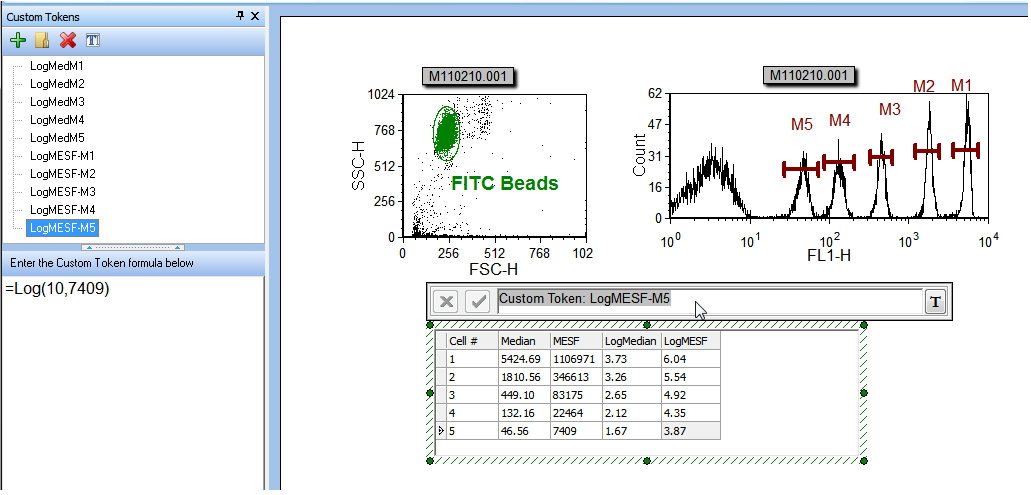
Task: Delete token with red X icon
Action: coord(67,41)
